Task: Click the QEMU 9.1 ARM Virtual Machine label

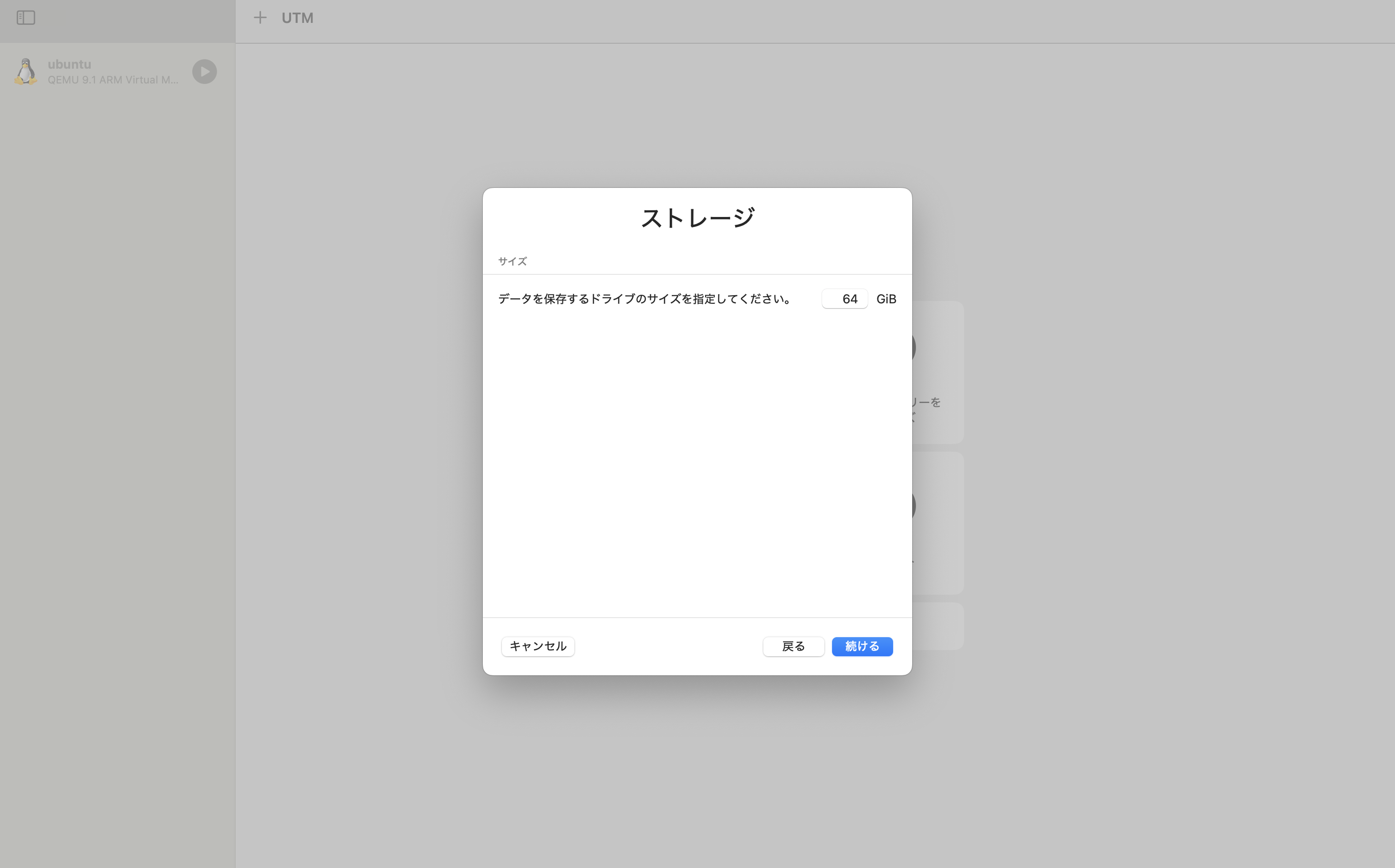Action: (114, 80)
